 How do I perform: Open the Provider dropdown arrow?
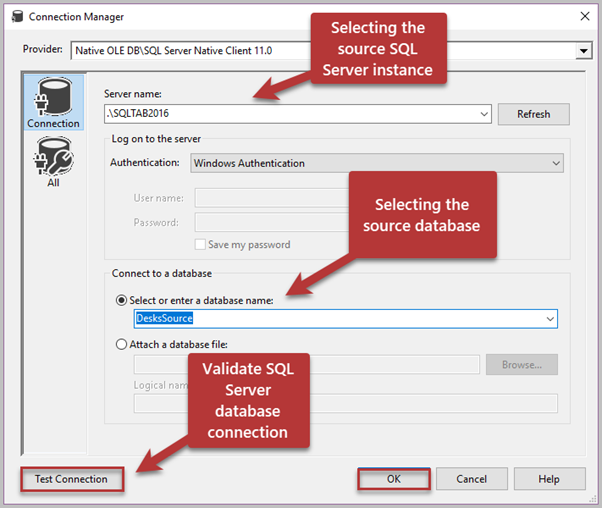[x=584, y=51]
